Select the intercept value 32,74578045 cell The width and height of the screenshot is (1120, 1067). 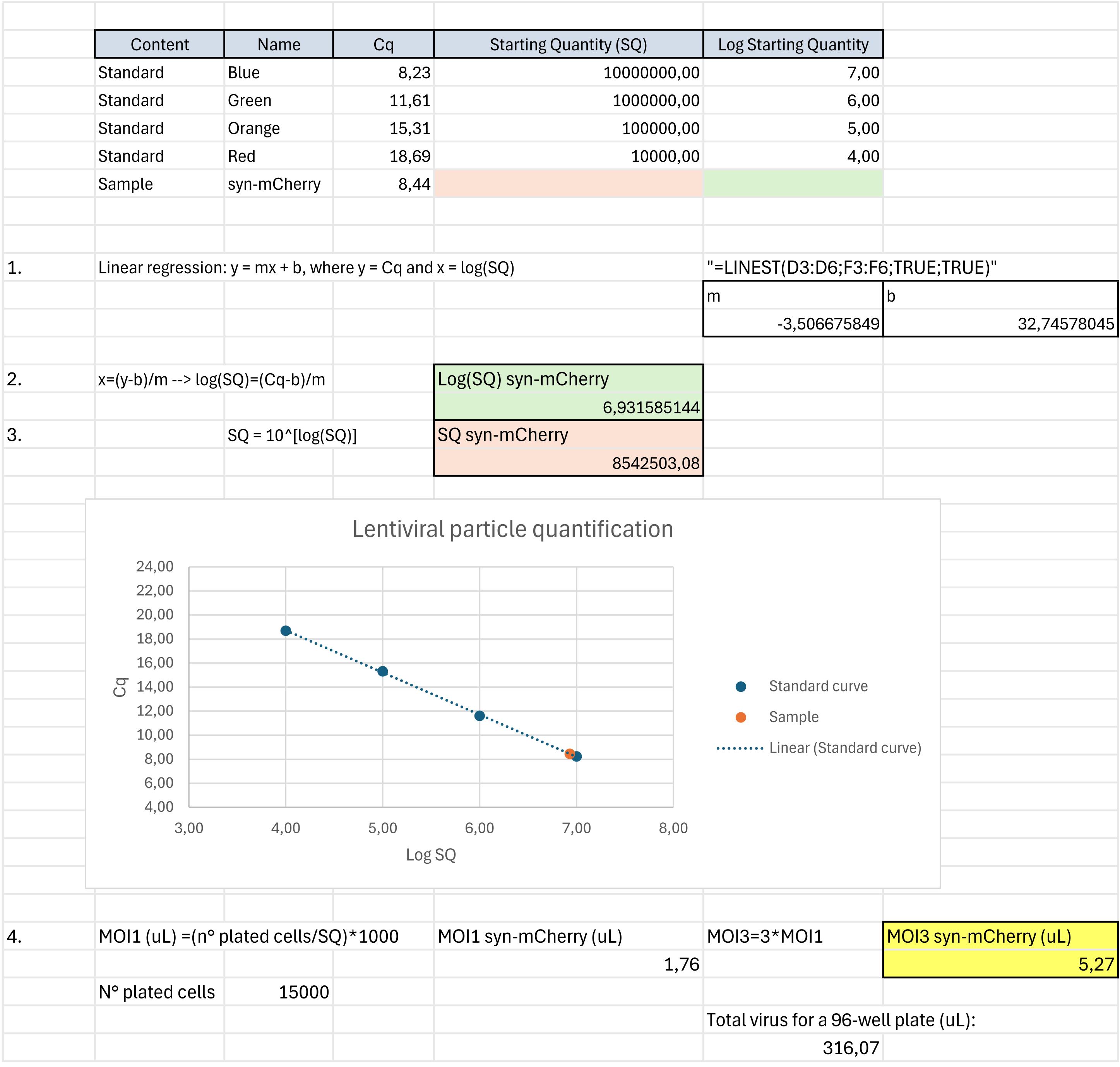pos(1000,324)
